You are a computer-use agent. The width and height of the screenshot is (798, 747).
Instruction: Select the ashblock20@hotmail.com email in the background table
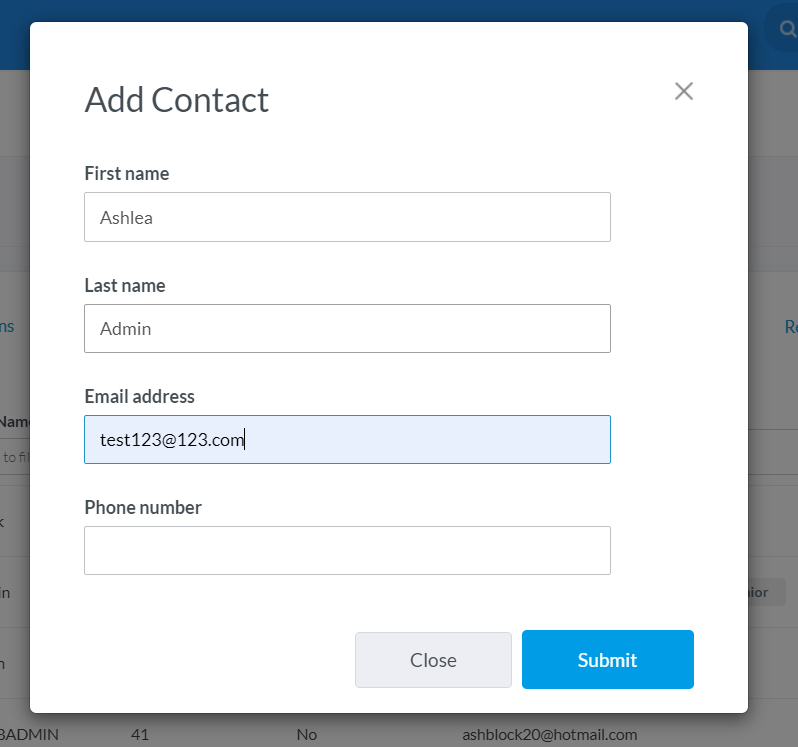(x=550, y=735)
